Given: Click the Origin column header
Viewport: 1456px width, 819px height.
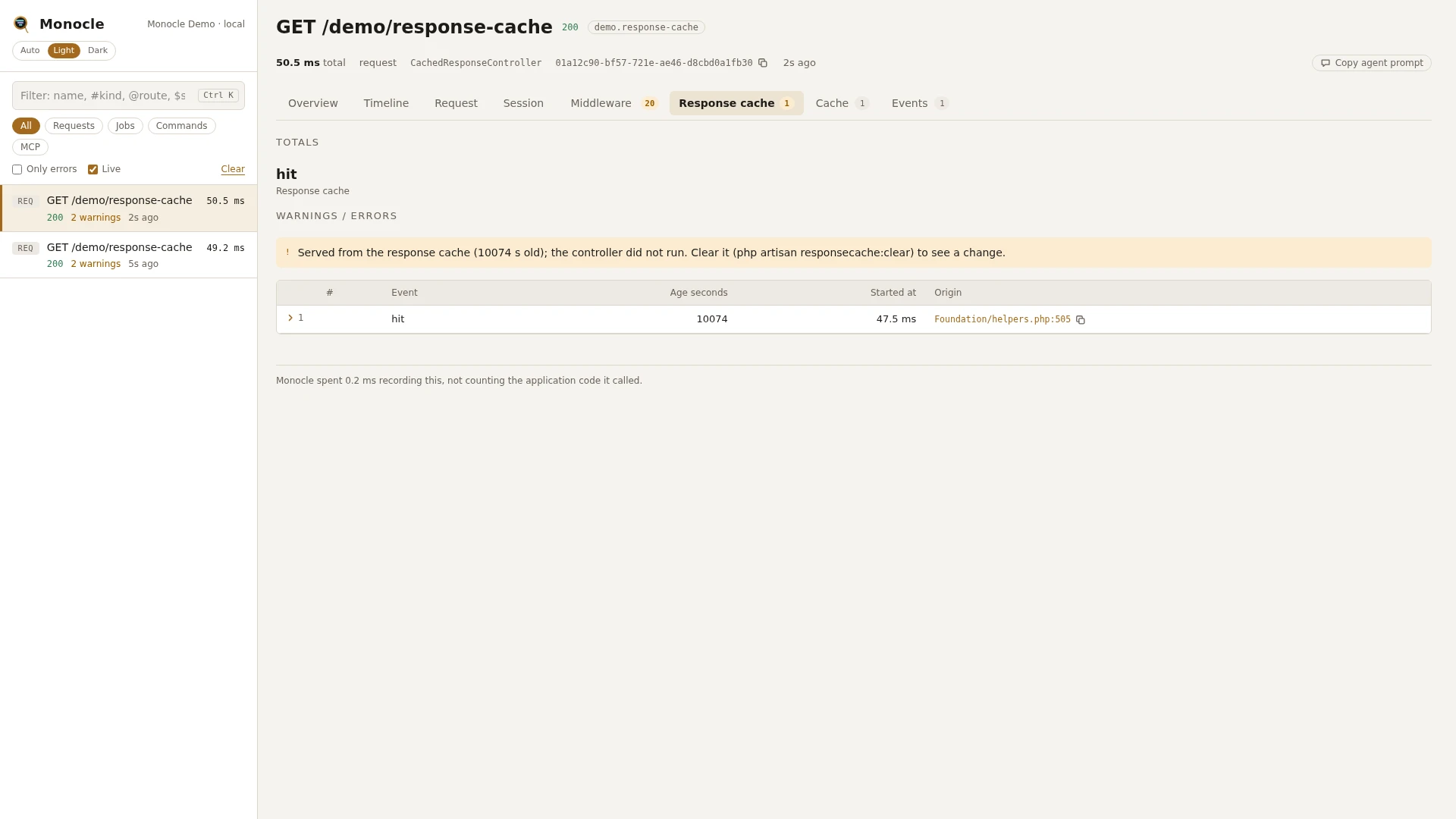Looking at the screenshot, I should [948, 293].
